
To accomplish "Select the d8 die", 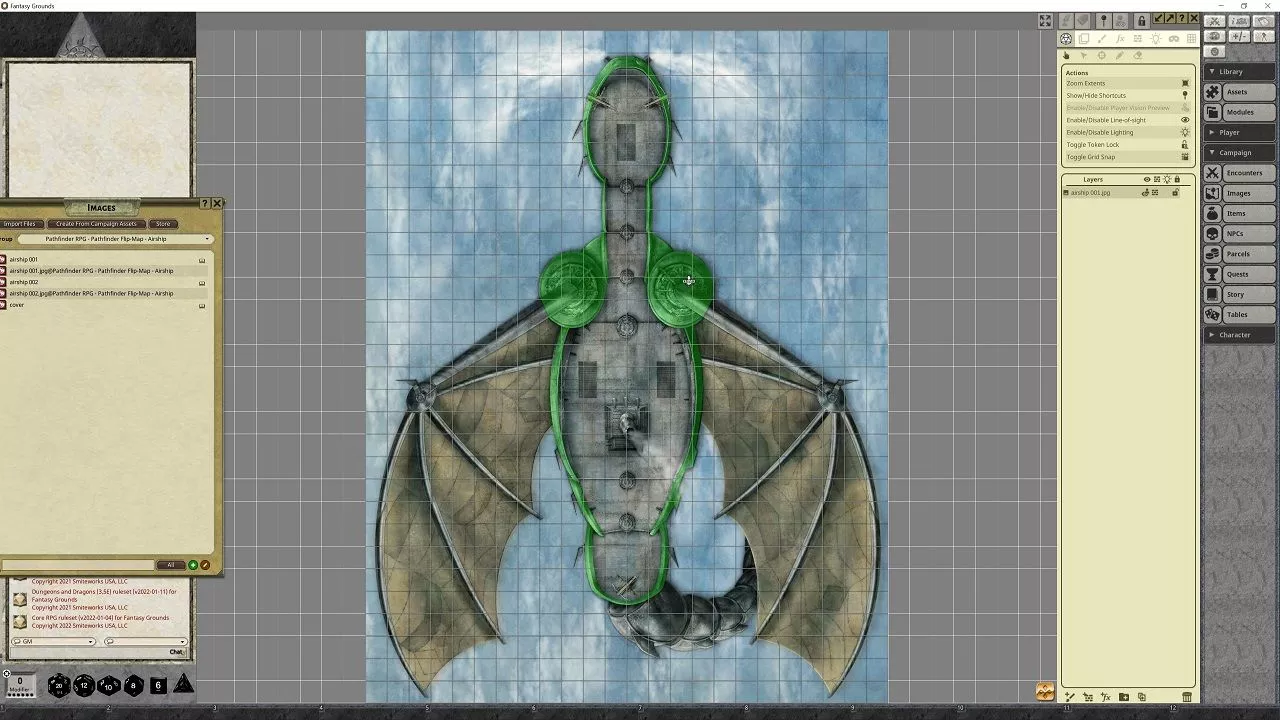I will [133, 685].
